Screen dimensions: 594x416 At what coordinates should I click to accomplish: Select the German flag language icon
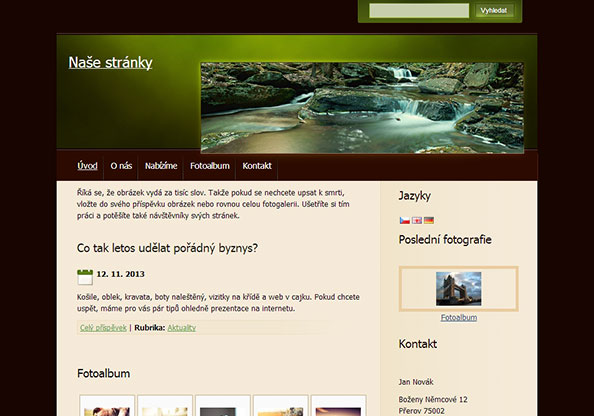(x=429, y=220)
